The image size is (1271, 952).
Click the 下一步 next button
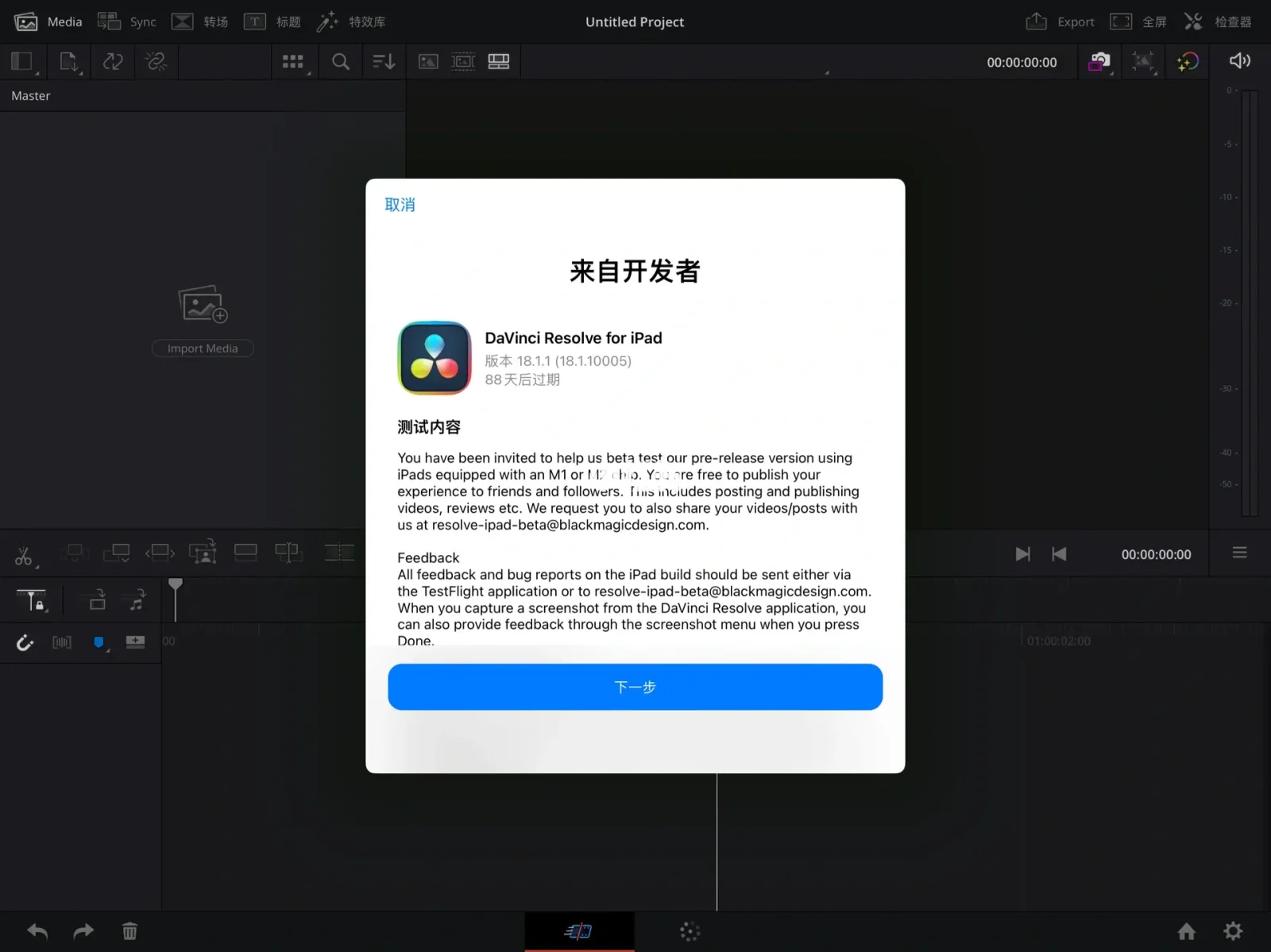coord(635,687)
